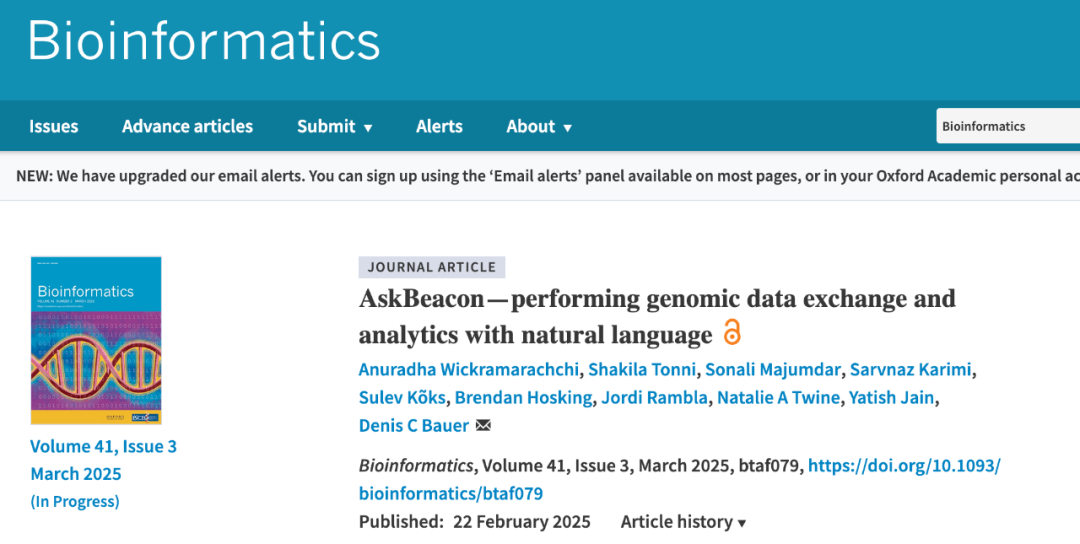
Task: Open author Shakila Tonni's link
Action: tap(642, 369)
